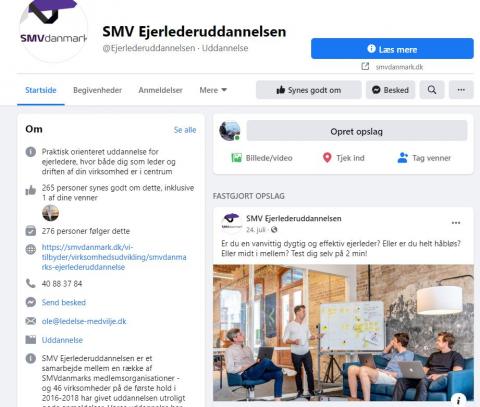
Task: Open the pinned post's three-dot menu
Action: 456,223
